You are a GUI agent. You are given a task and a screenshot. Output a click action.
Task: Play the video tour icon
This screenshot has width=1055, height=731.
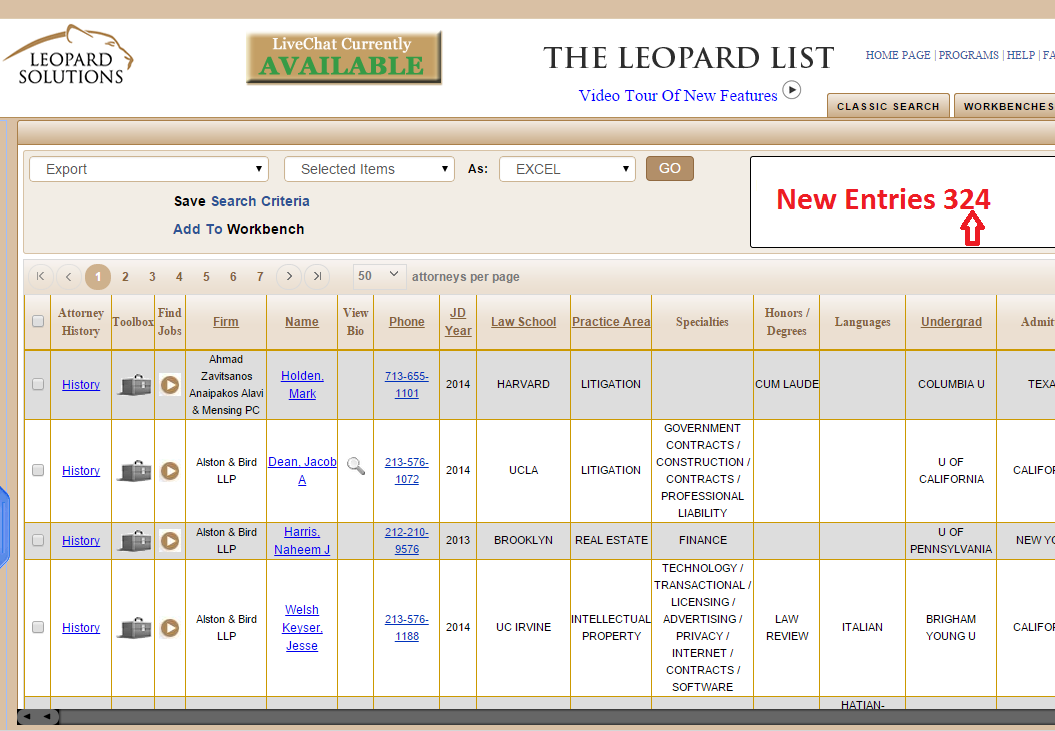tap(792, 90)
